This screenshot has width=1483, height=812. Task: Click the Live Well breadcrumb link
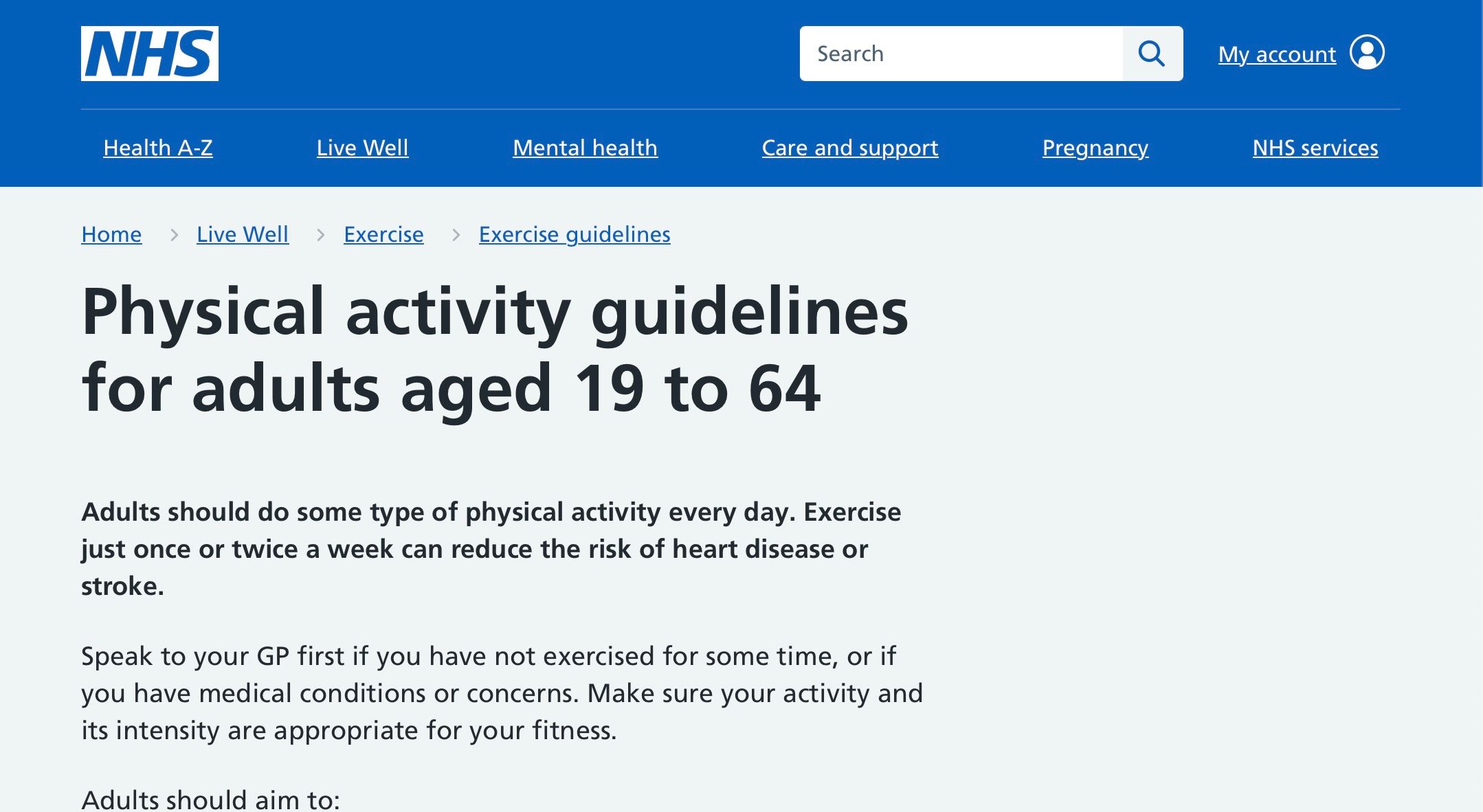[243, 235]
